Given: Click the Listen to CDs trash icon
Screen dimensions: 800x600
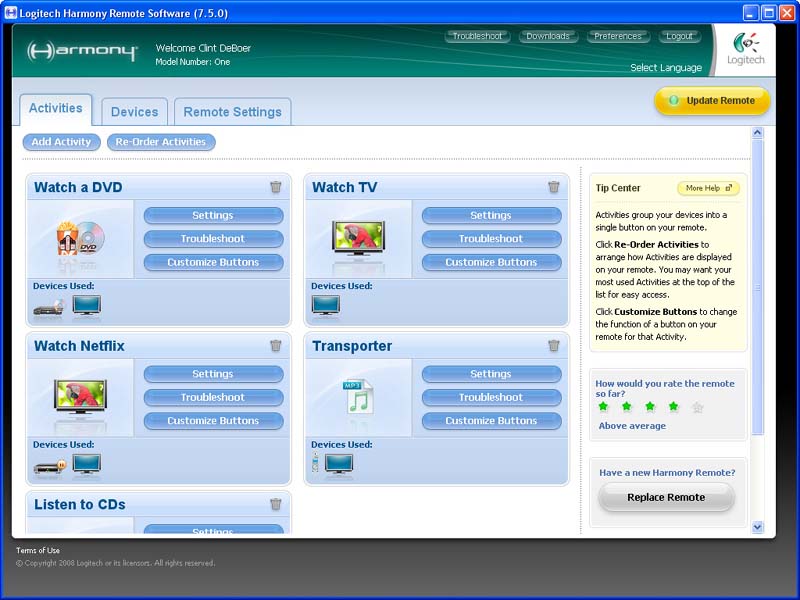Looking at the screenshot, I should (276, 504).
